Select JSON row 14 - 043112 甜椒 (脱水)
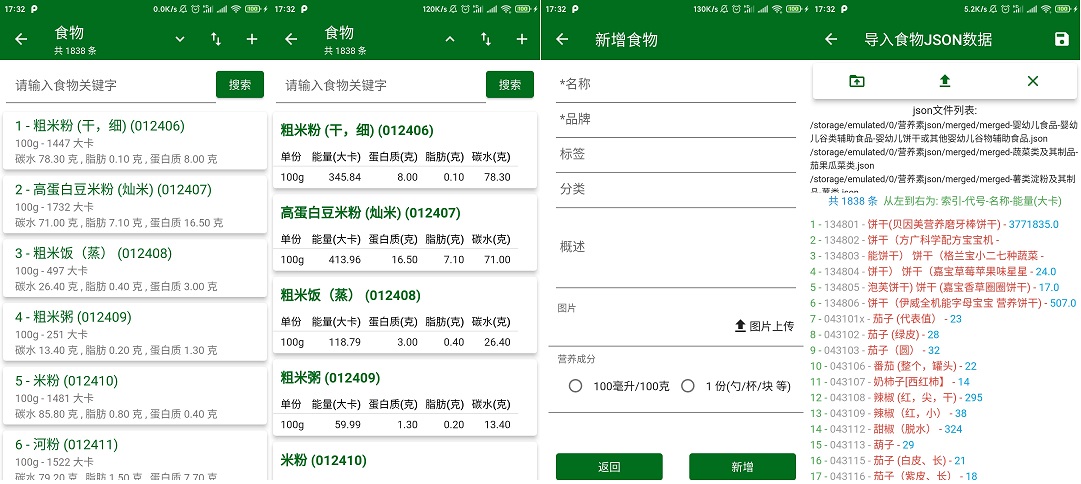The width and height of the screenshot is (1081, 484). click(885, 429)
